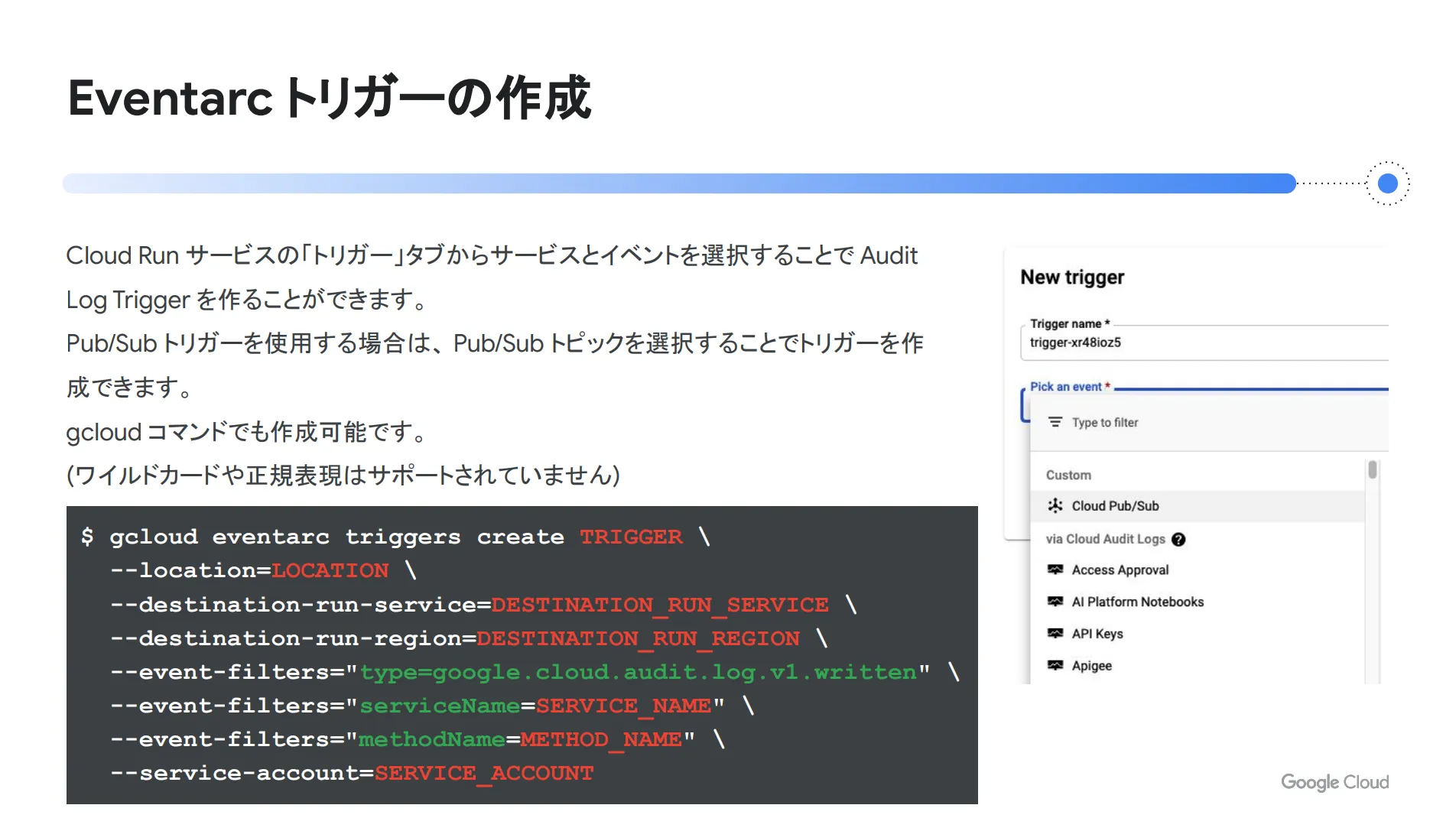1456x818 pixels.
Task: Click the Type to filter field
Action: (1209, 423)
